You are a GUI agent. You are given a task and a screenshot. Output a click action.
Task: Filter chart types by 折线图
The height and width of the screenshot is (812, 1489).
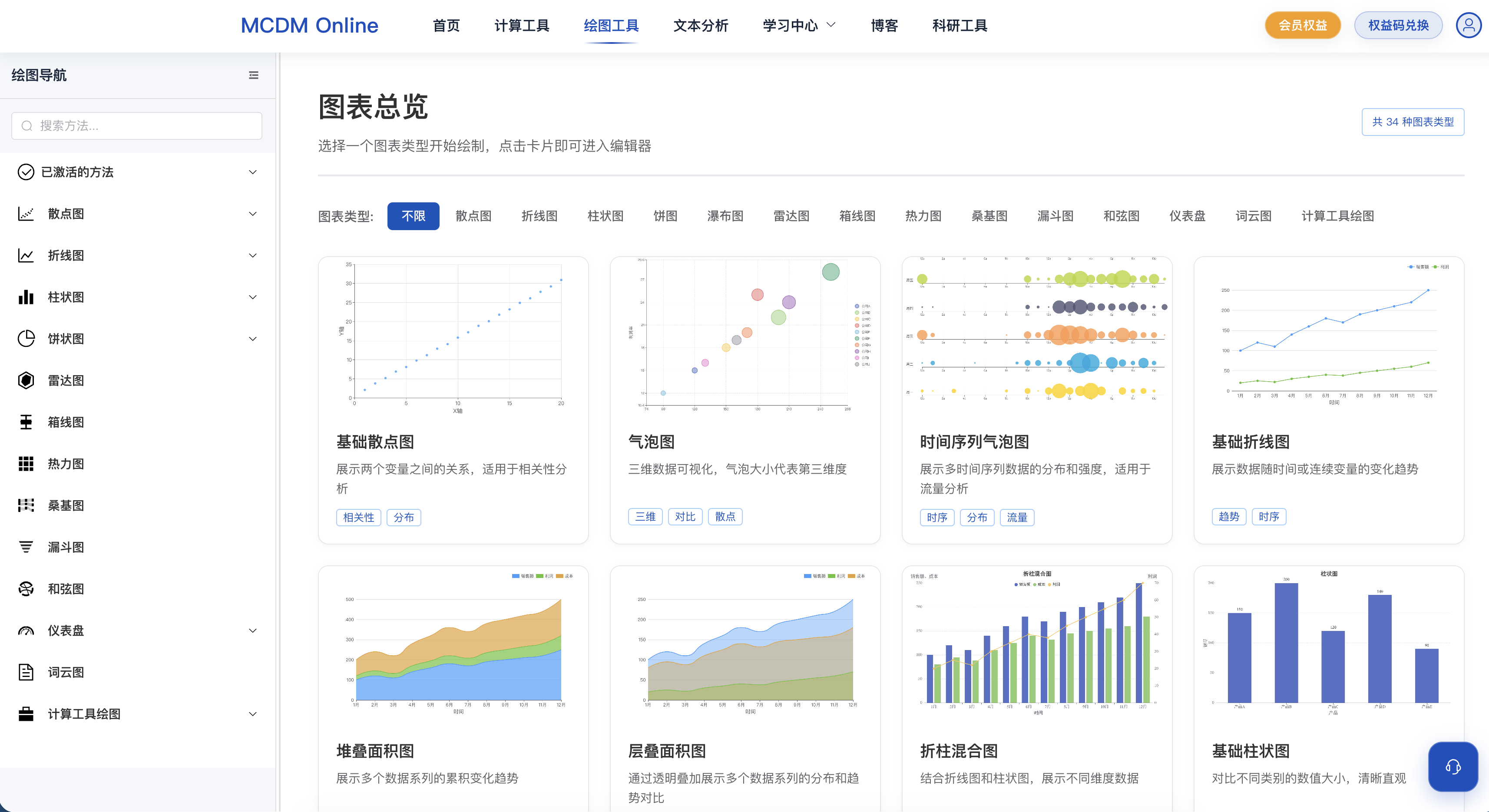pyautogui.click(x=539, y=216)
